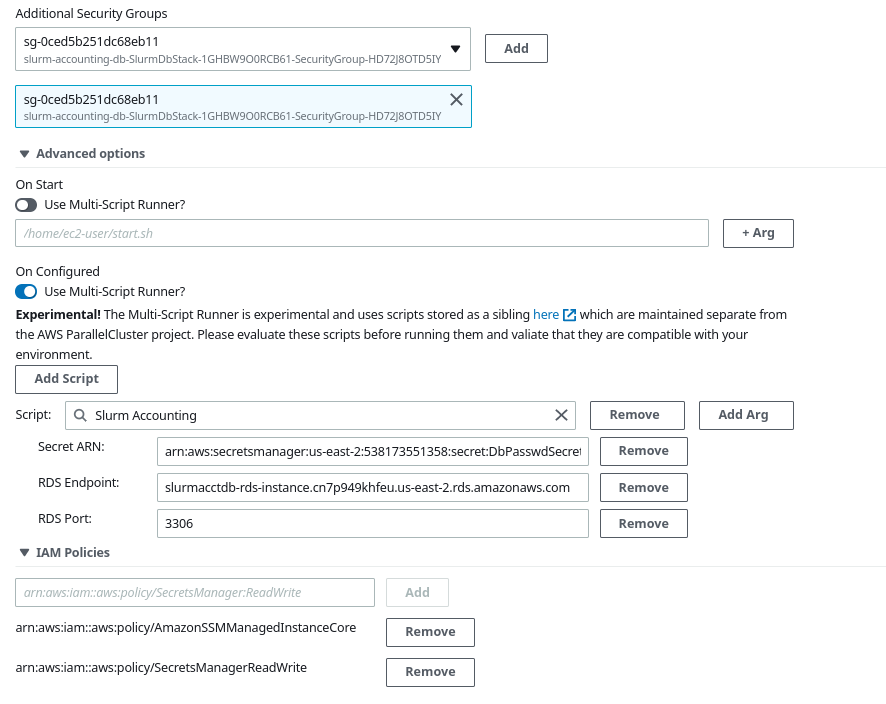Open the security group dropdown arrow
The height and width of the screenshot is (704, 886).
455,49
